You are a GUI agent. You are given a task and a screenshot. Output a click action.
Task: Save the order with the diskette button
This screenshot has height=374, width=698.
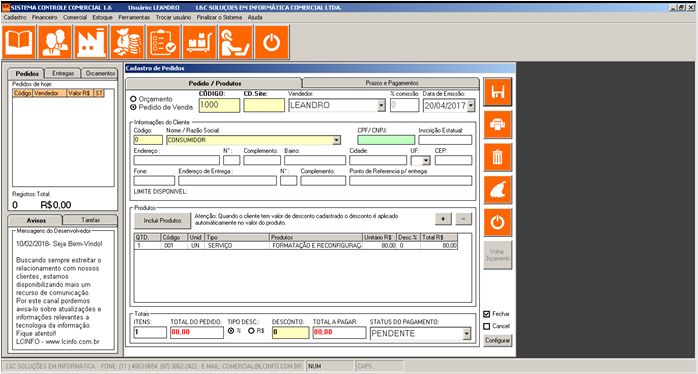pos(498,92)
